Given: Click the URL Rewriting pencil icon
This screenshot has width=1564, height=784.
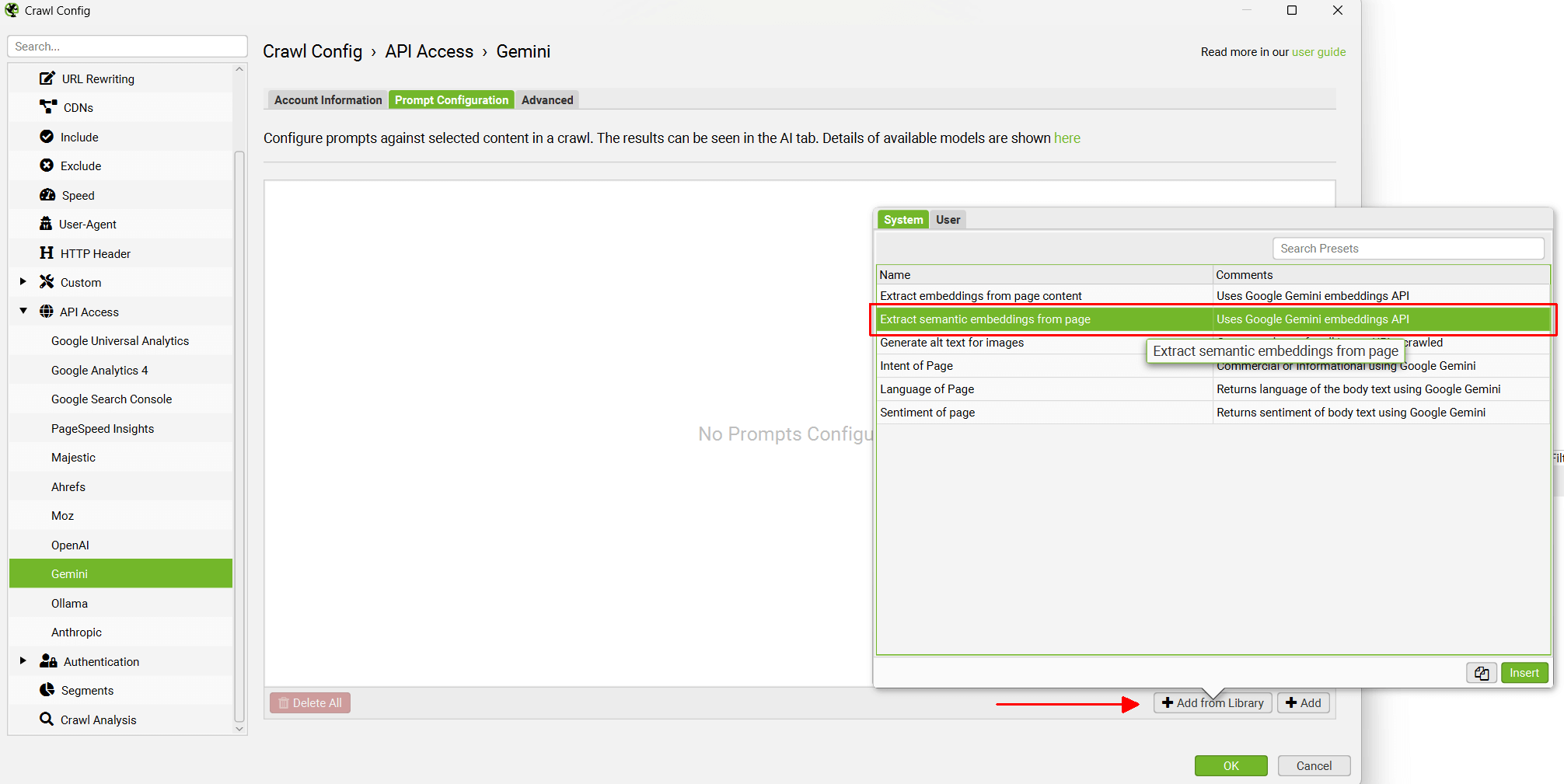Looking at the screenshot, I should (x=47, y=78).
